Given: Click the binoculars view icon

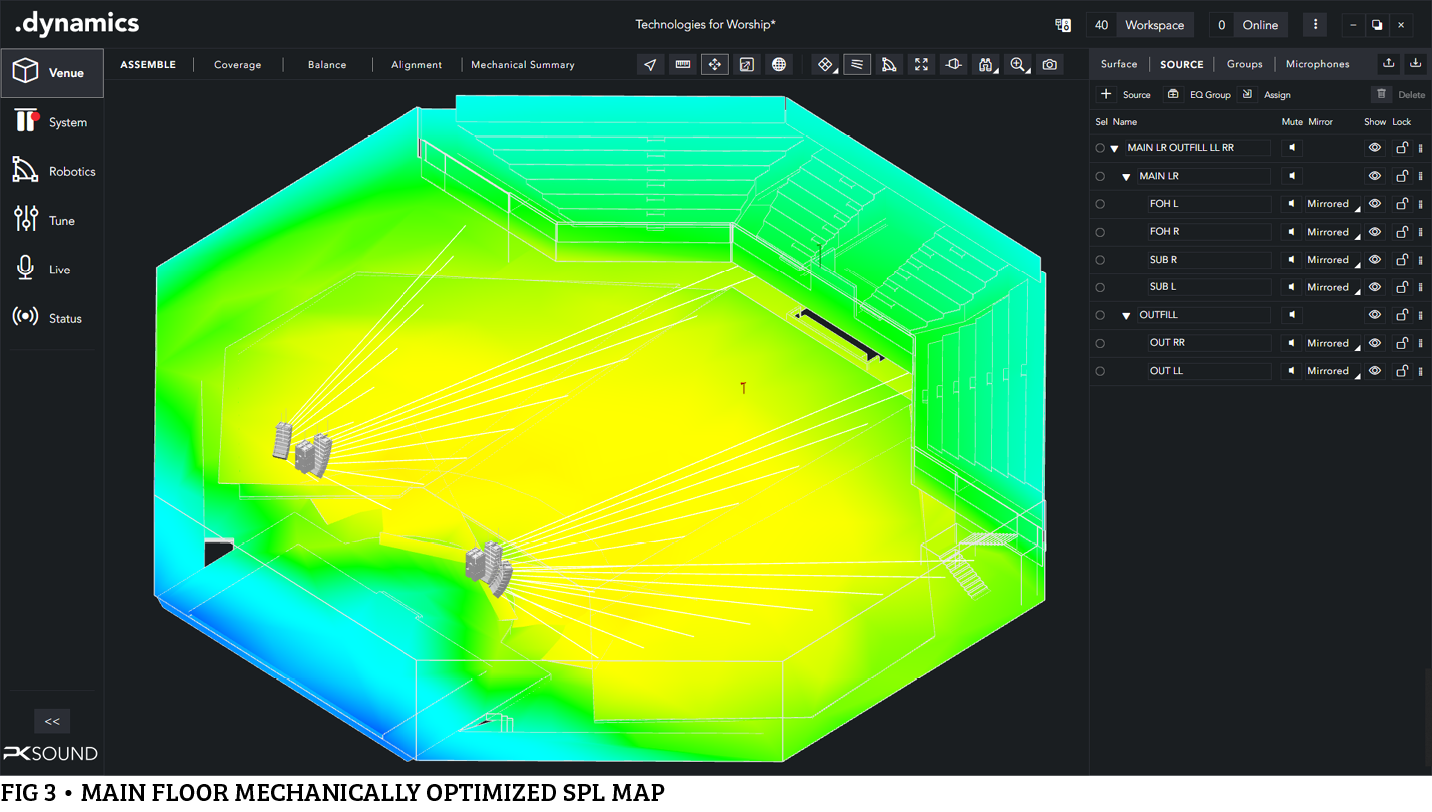Looking at the screenshot, I should click(x=985, y=65).
